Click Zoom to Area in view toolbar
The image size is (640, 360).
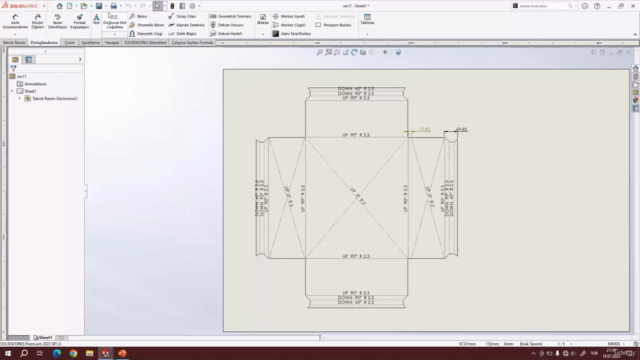(x=328, y=52)
